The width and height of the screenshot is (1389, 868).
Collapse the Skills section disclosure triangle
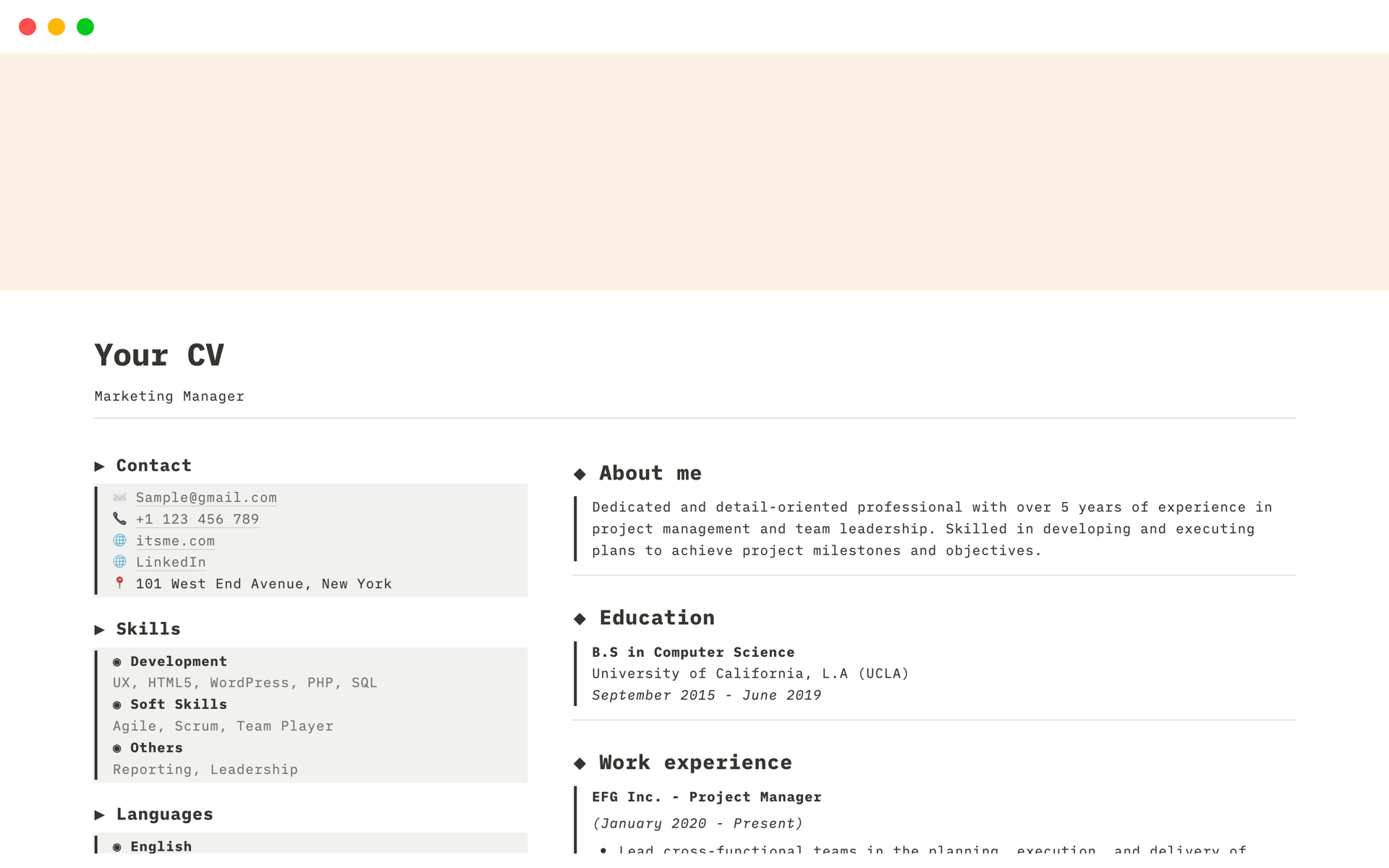click(101, 629)
